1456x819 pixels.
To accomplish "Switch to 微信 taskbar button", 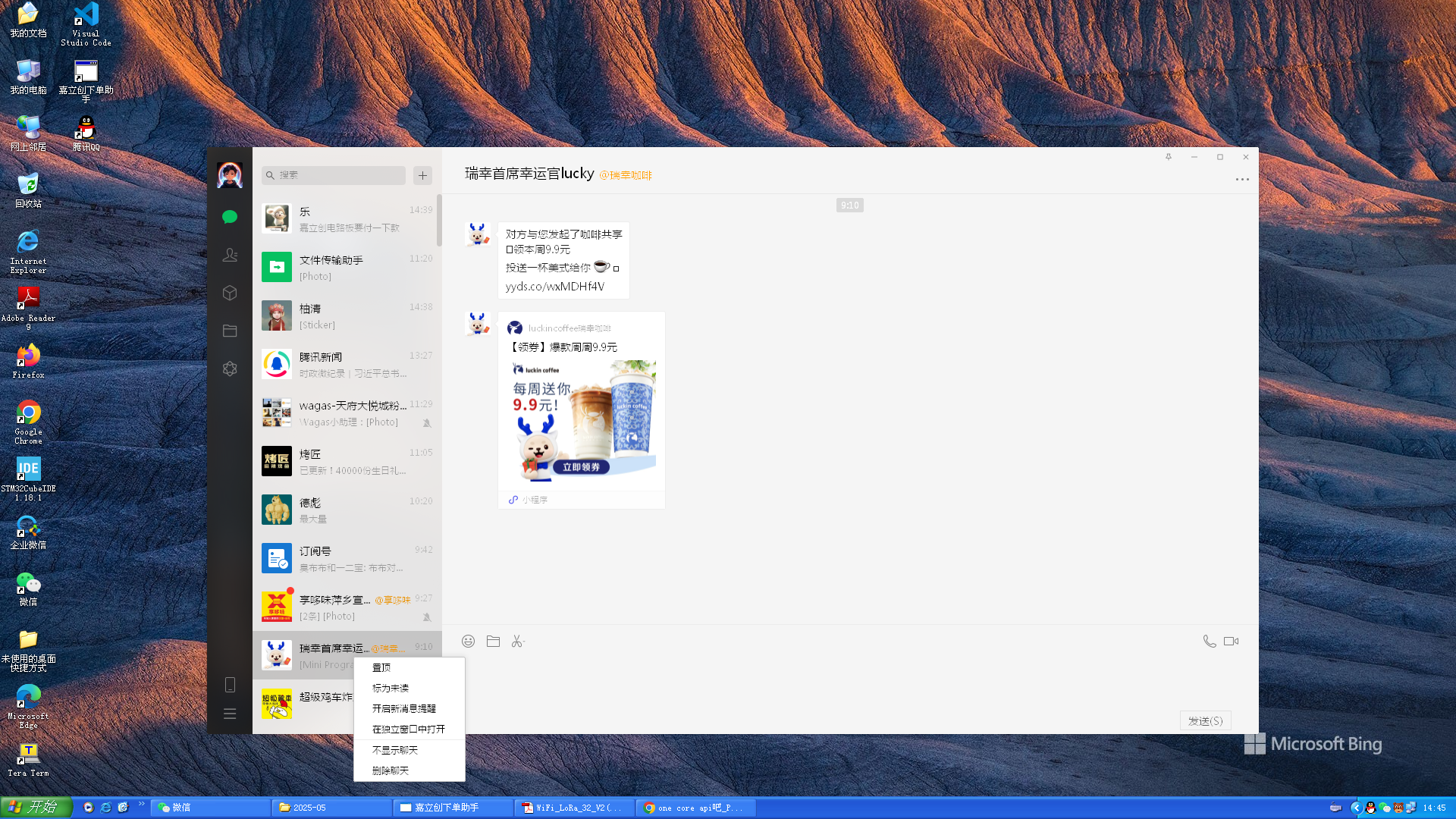I will tap(210, 808).
